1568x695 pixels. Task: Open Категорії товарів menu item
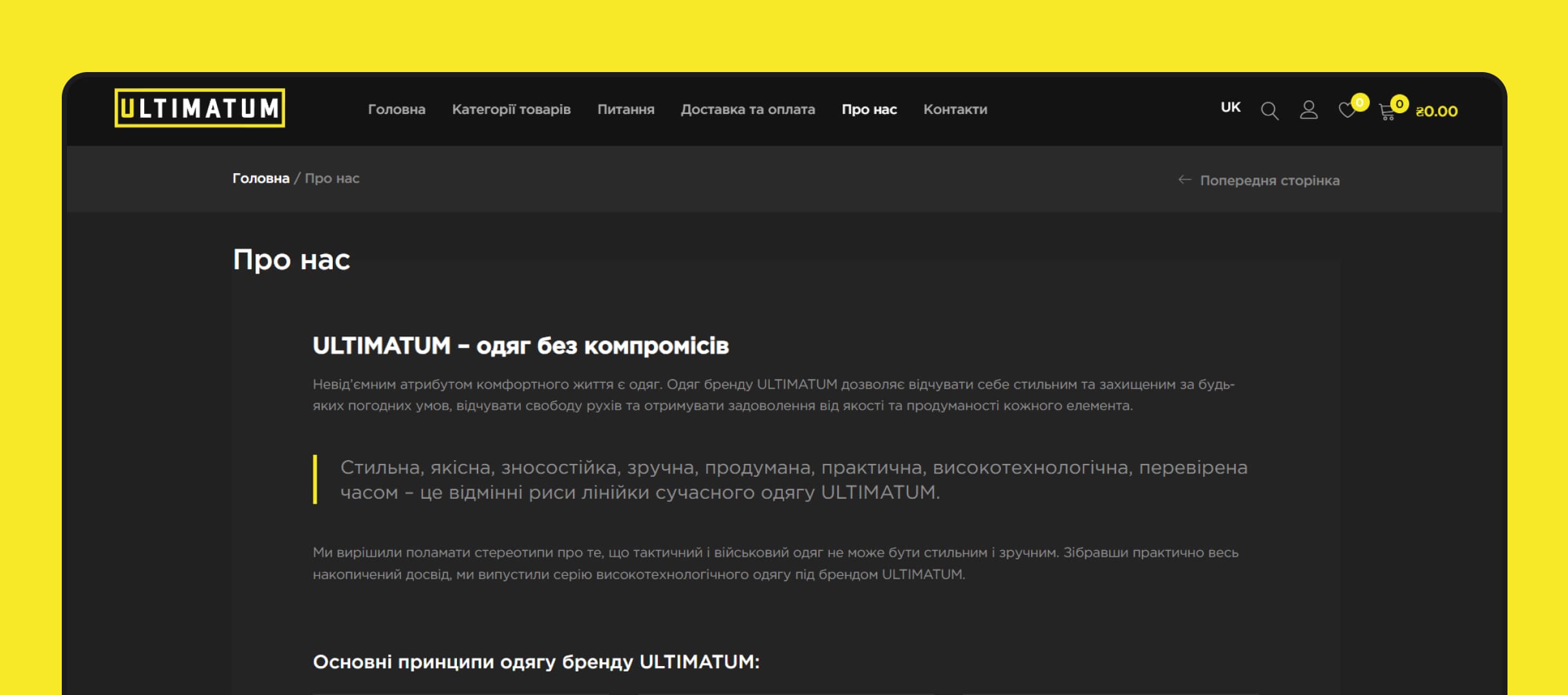point(511,109)
